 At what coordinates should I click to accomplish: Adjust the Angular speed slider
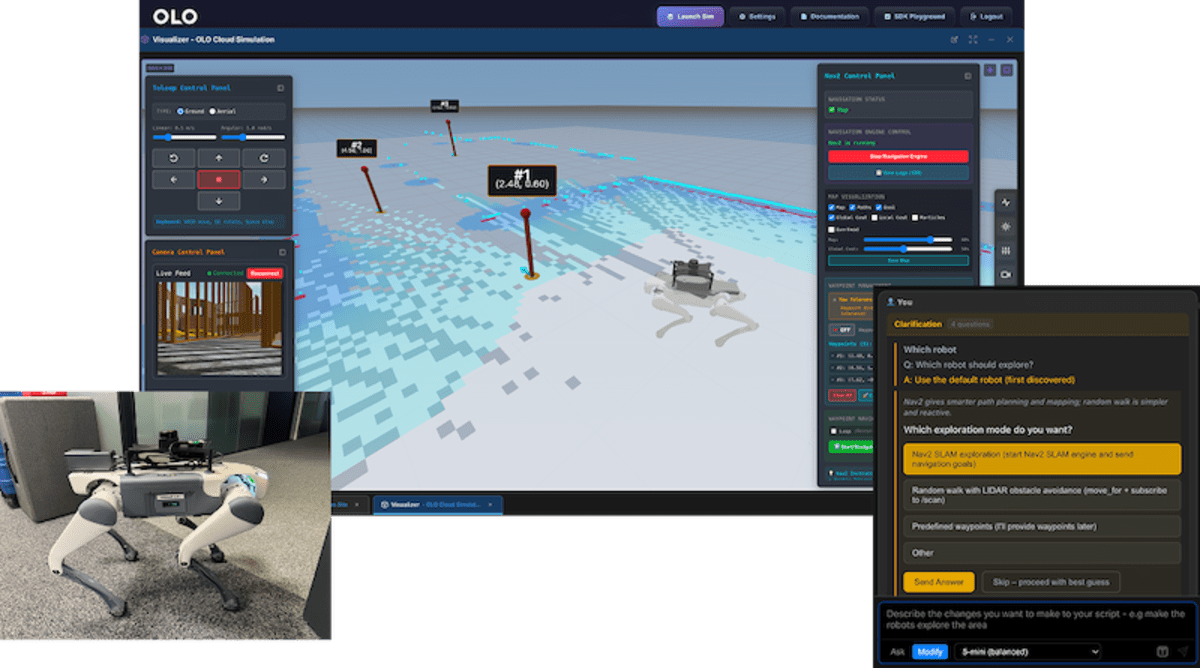point(253,137)
